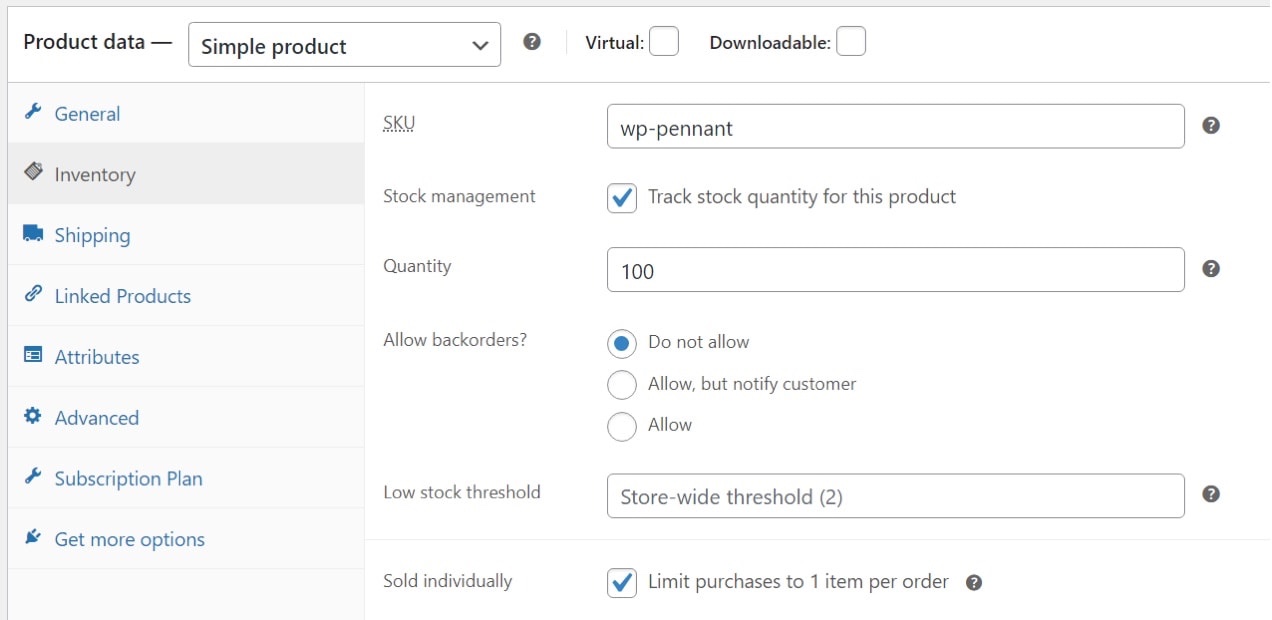Show the Sold individually help tooltip
The image size is (1272, 620).
point(974,583)
